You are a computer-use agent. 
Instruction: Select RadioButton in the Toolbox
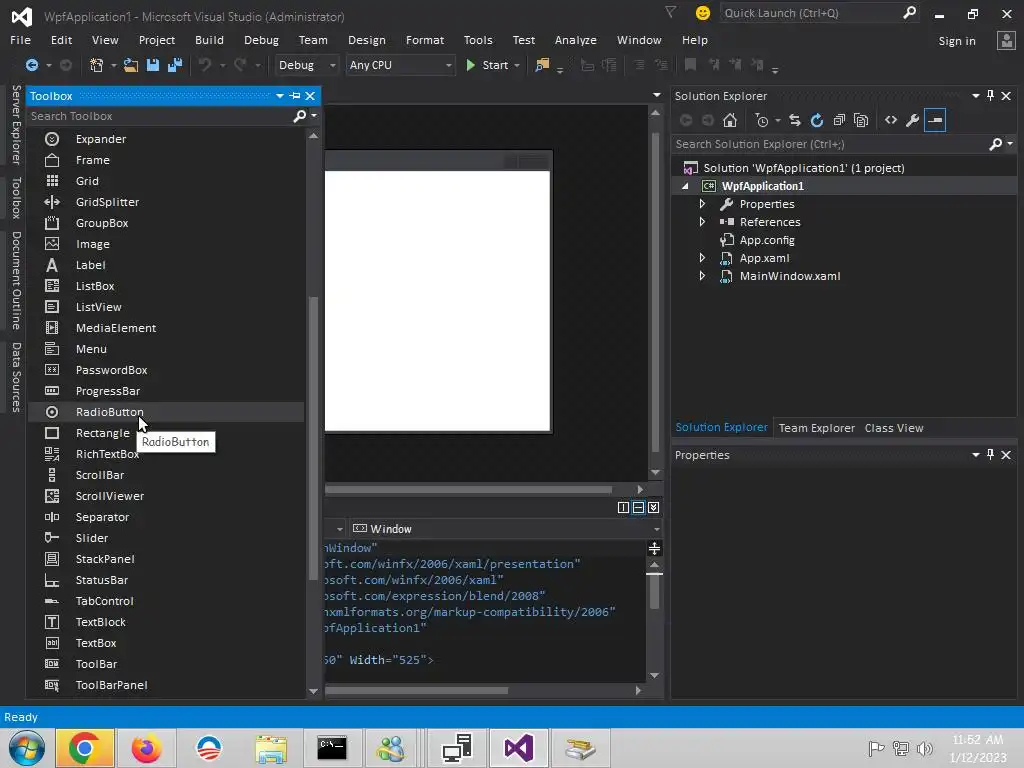pyautogui.click(x=165, y=411)
